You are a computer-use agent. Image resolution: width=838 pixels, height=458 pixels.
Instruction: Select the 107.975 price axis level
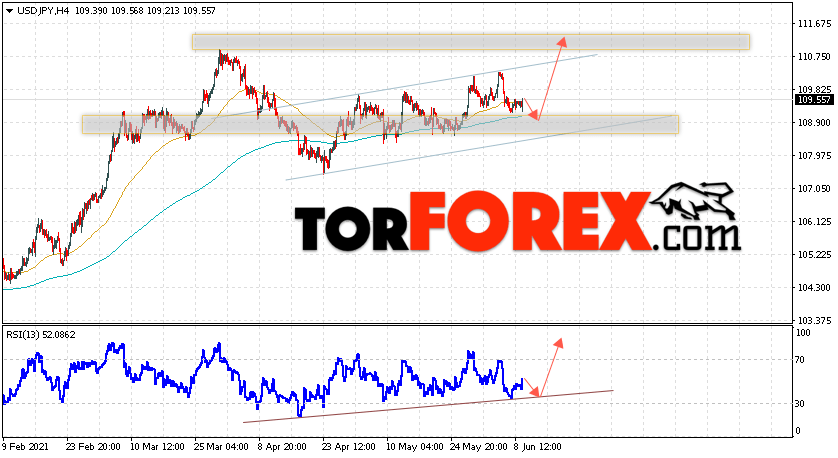coord(814,156)
